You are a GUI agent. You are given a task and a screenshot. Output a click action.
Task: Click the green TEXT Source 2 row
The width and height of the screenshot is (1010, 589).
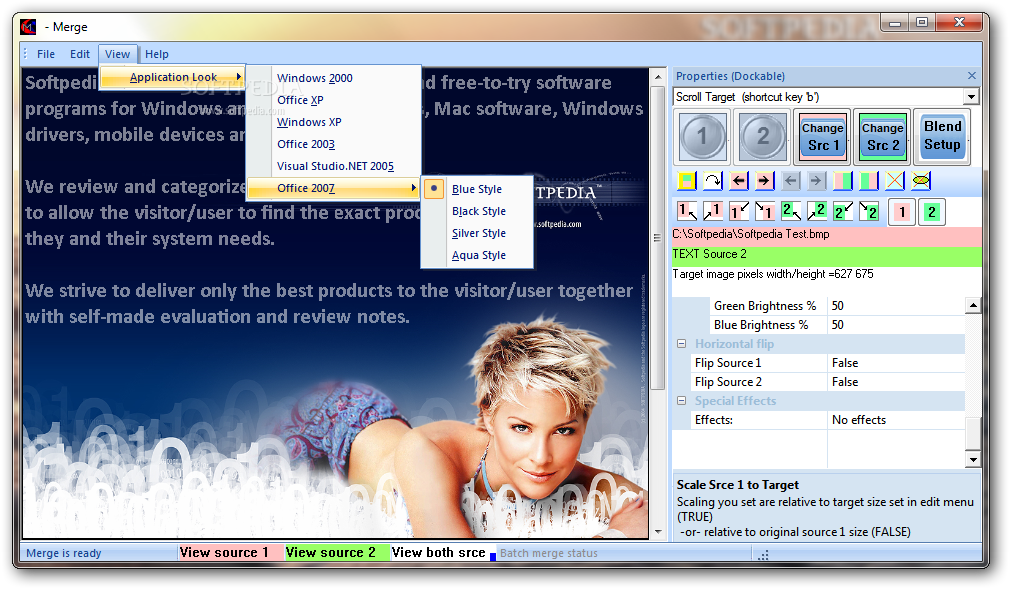826,255
